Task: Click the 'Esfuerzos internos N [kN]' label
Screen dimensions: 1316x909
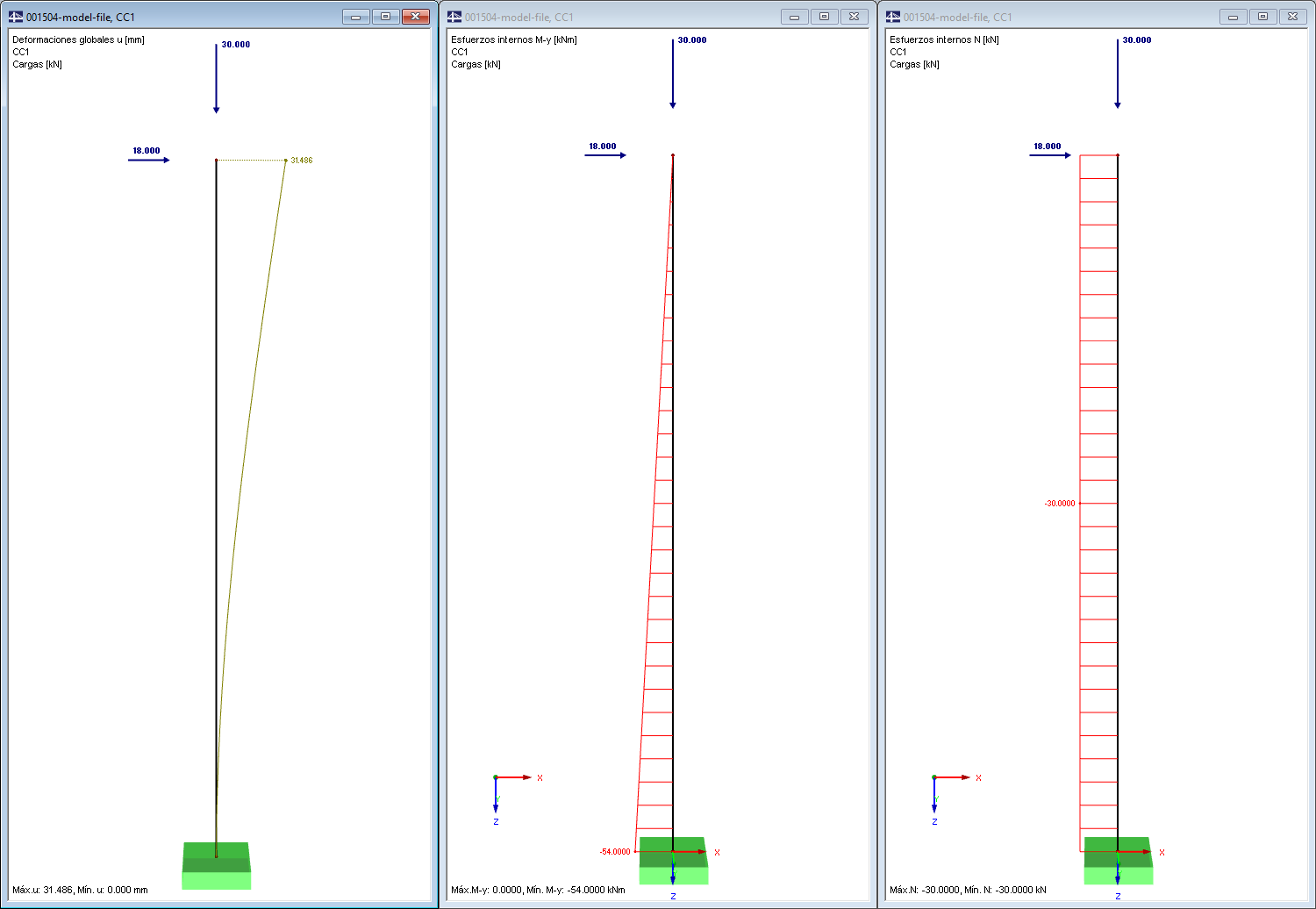Action: point(944,39)
